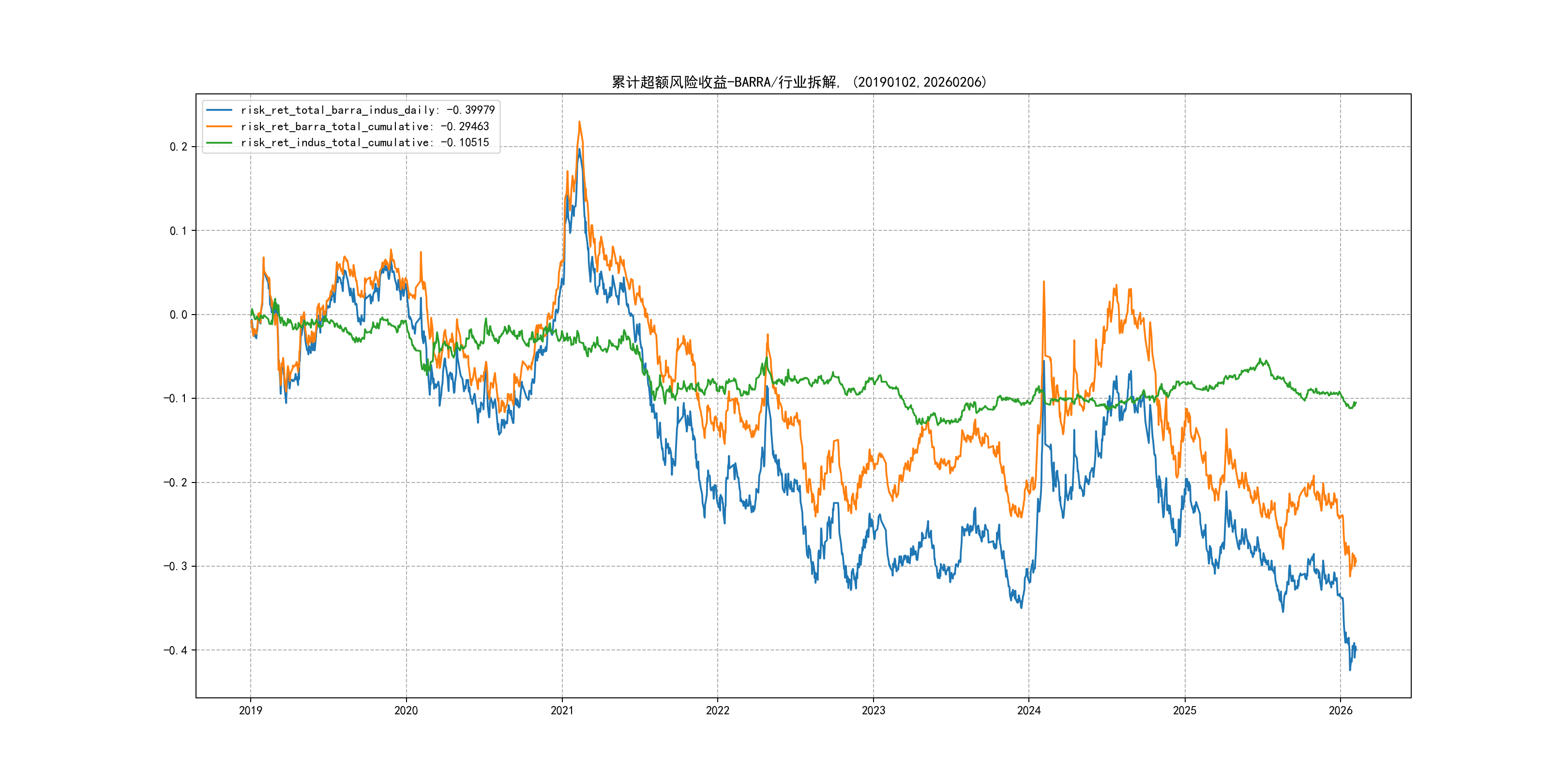Click the 2025 x-axis tick label
The width and height of the screenshot is (1568, 784).
pyautogui.click(x=1185, y=710)
